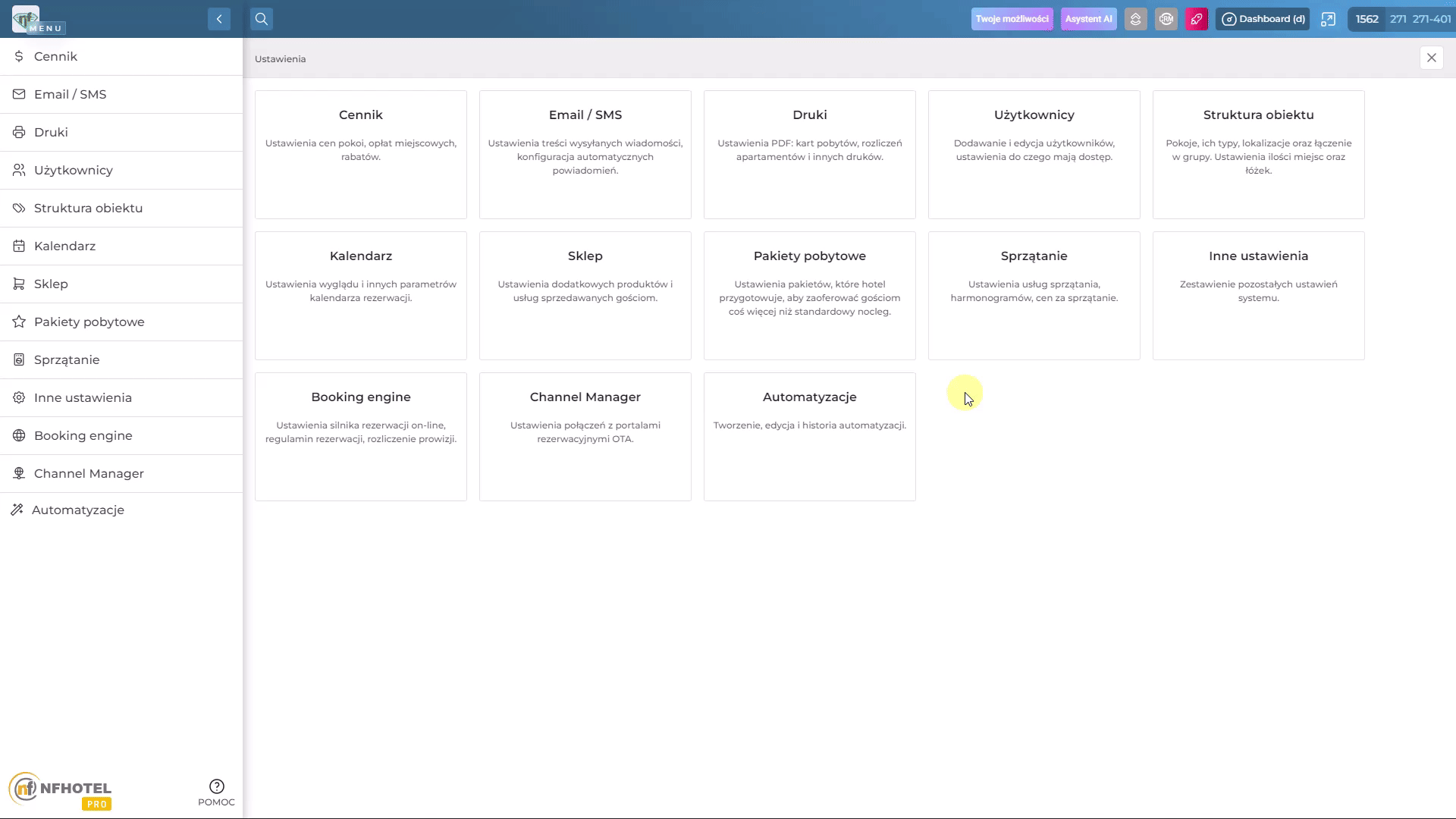Open the CRM icon
The height and width of the screenshot is (819, 1456).
tap(1166, 19)
